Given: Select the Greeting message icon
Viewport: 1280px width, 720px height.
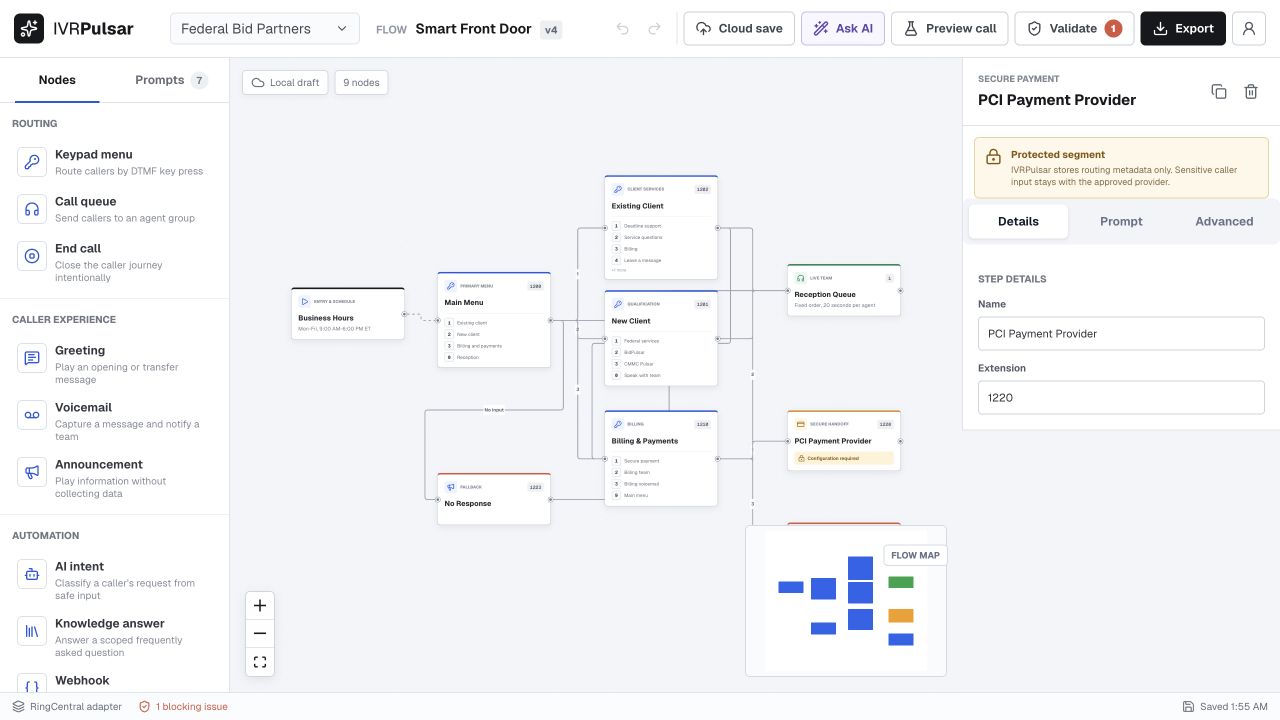Looking at the screenshot, I should [32, 358].
